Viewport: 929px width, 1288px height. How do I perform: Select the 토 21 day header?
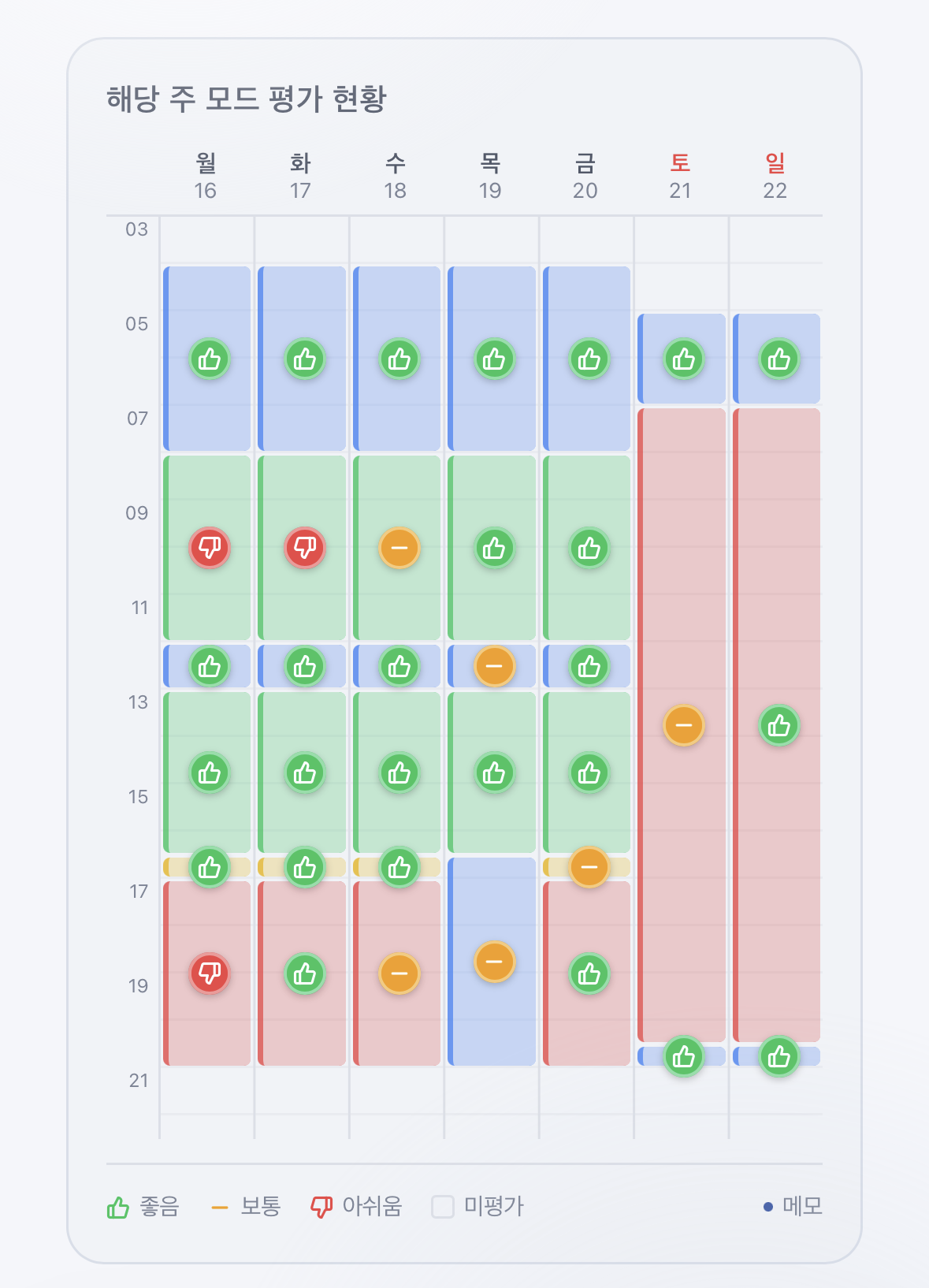pos(680,177)
